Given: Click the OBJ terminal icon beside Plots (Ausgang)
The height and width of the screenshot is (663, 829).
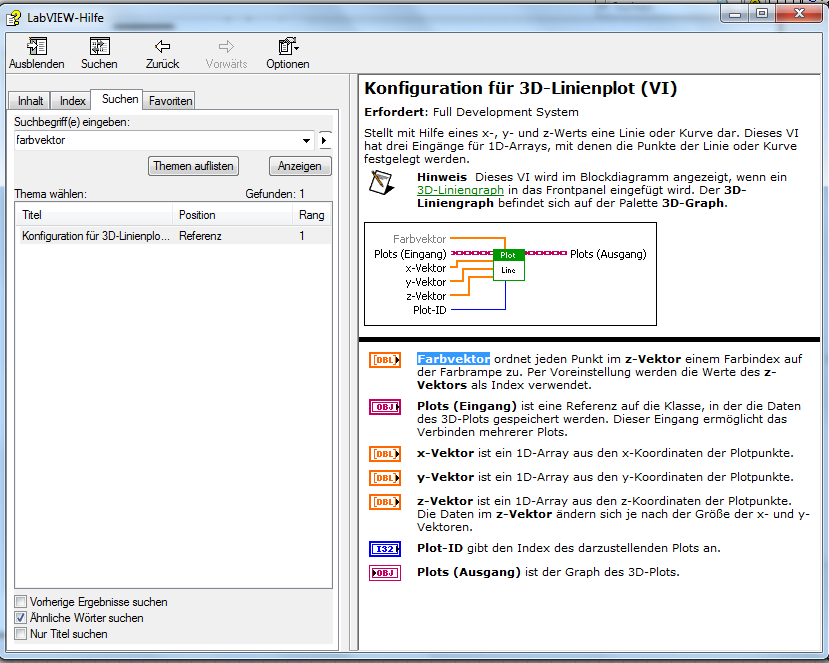Looking at the screenshot, I should [x=385, y=573].
